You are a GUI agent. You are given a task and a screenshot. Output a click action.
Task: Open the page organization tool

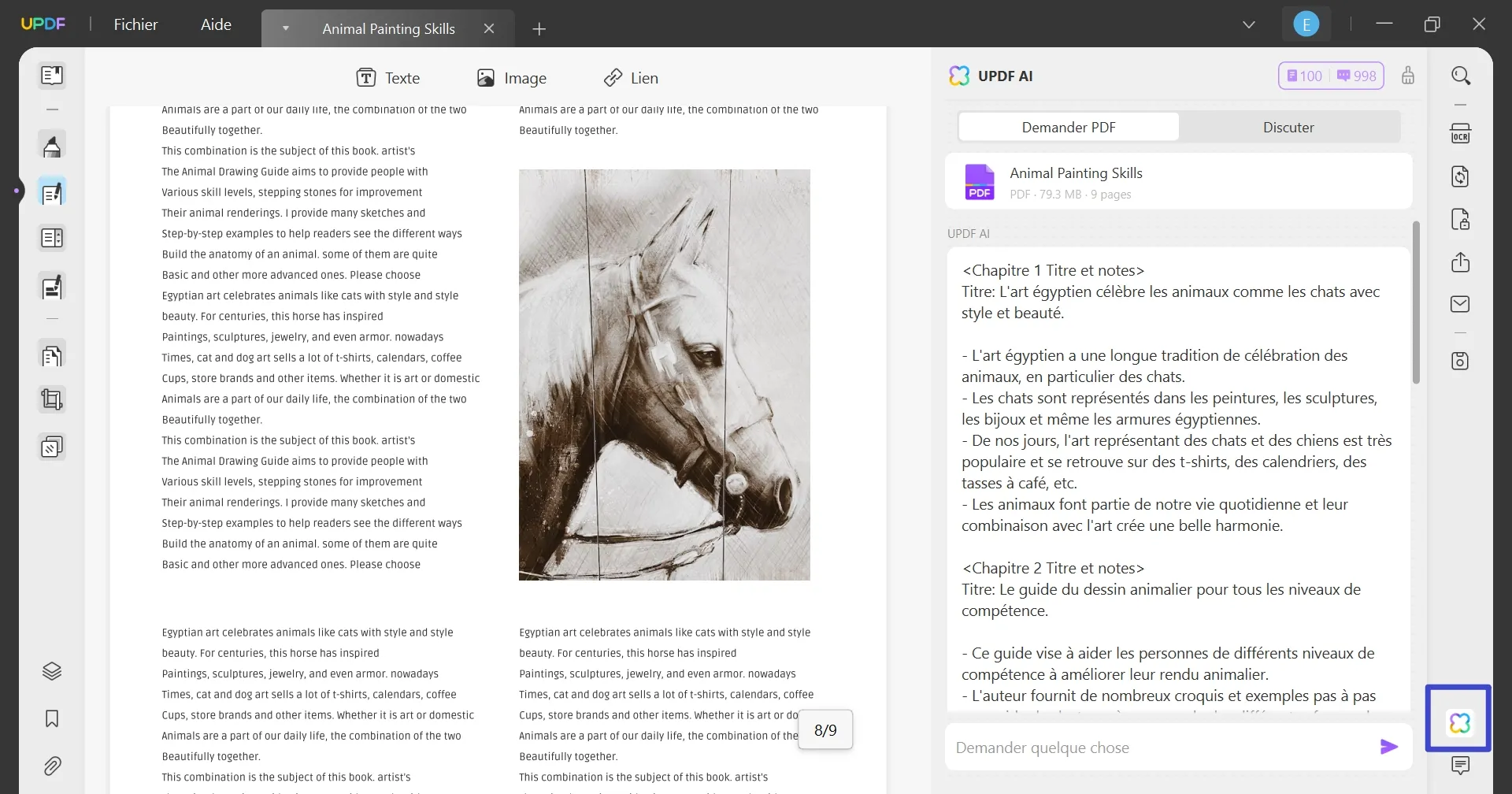(x=52, y=355)
